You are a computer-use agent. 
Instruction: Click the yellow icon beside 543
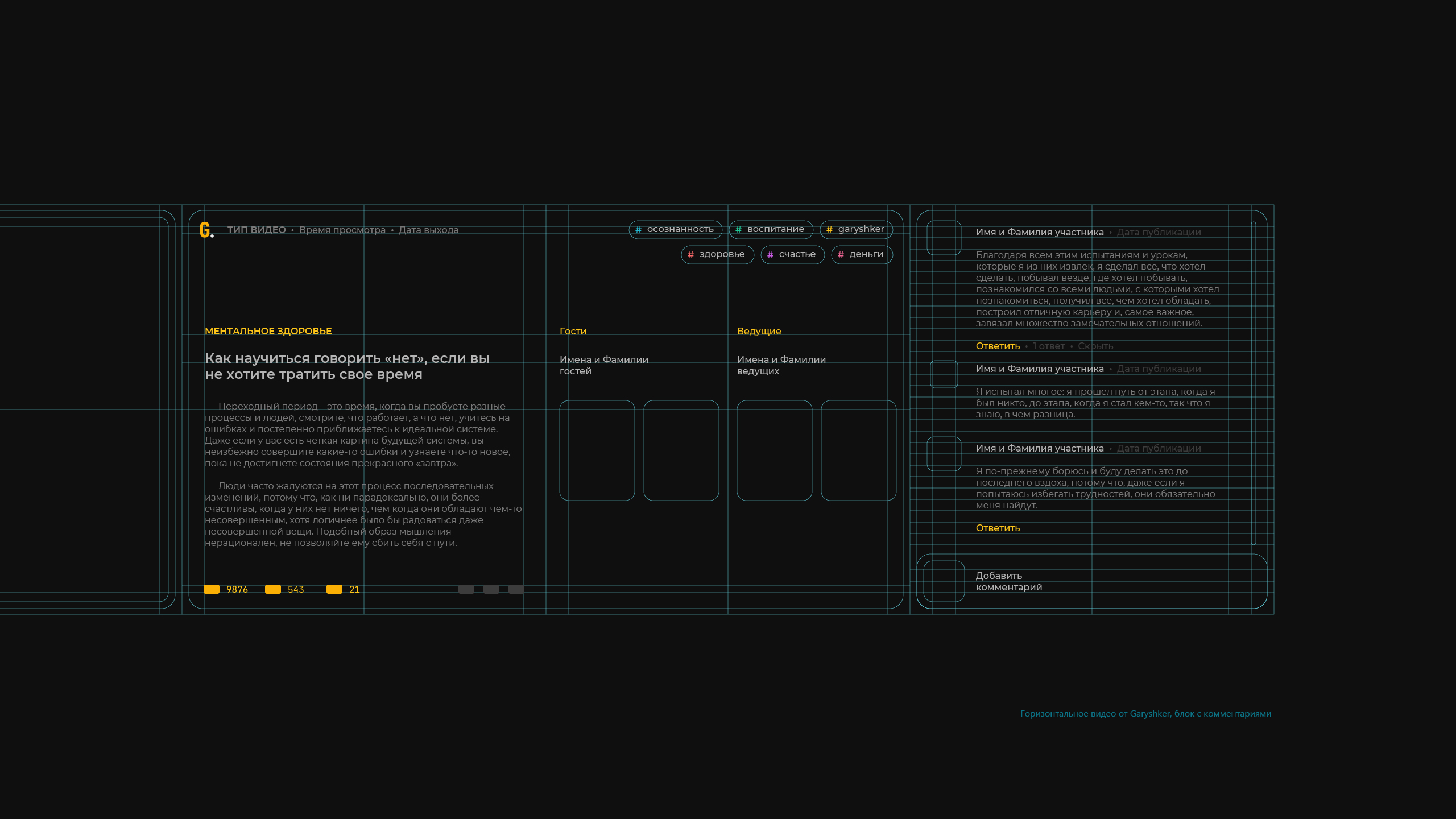[273, 589]
